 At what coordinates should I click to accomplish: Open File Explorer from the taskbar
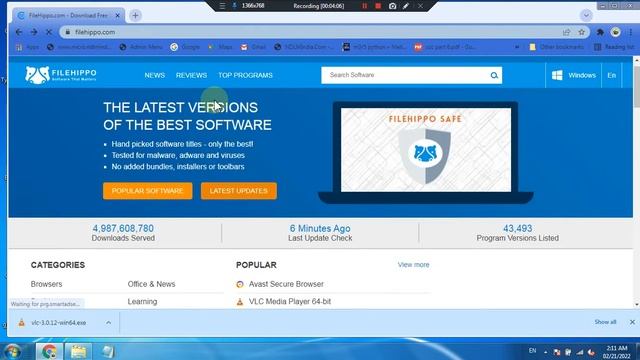click(x=78, y=351)
